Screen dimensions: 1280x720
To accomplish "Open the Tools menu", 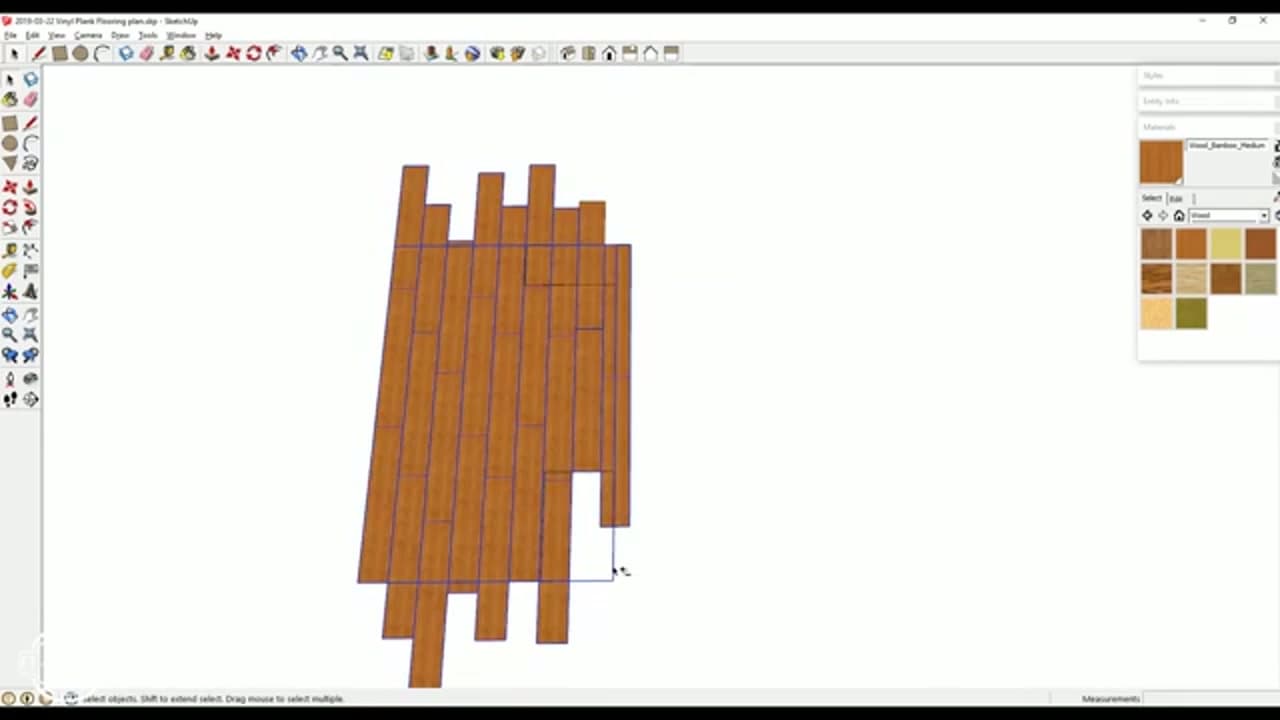I will point(148,35).
